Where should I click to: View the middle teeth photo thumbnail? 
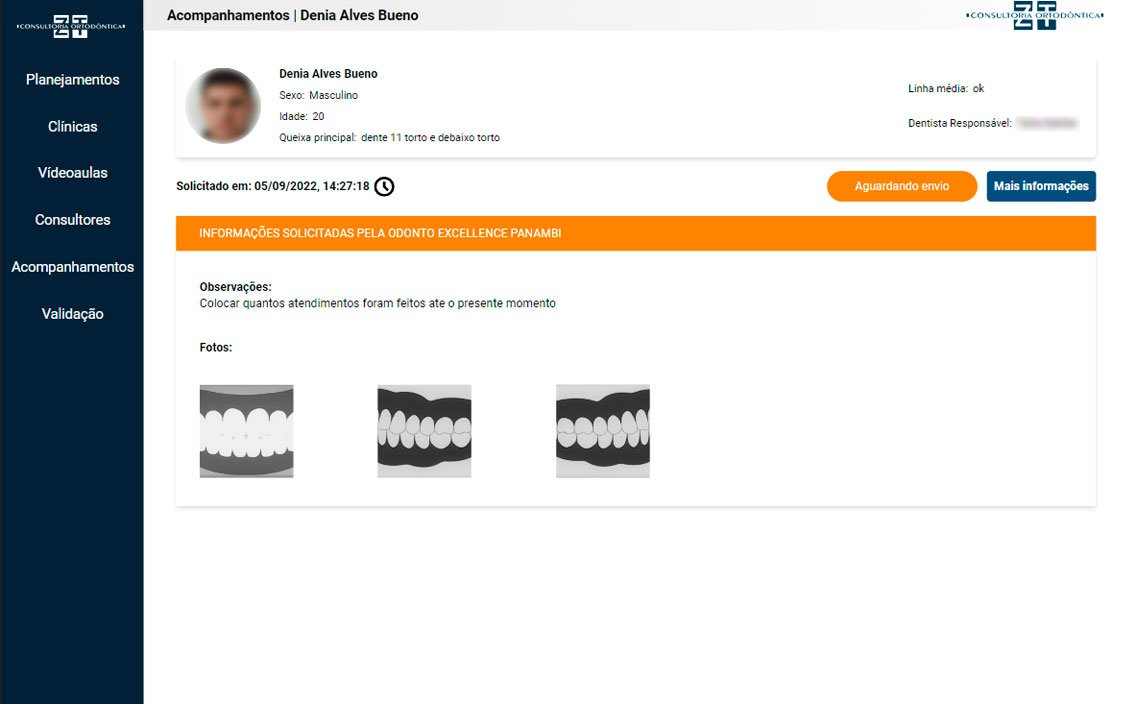424,431
